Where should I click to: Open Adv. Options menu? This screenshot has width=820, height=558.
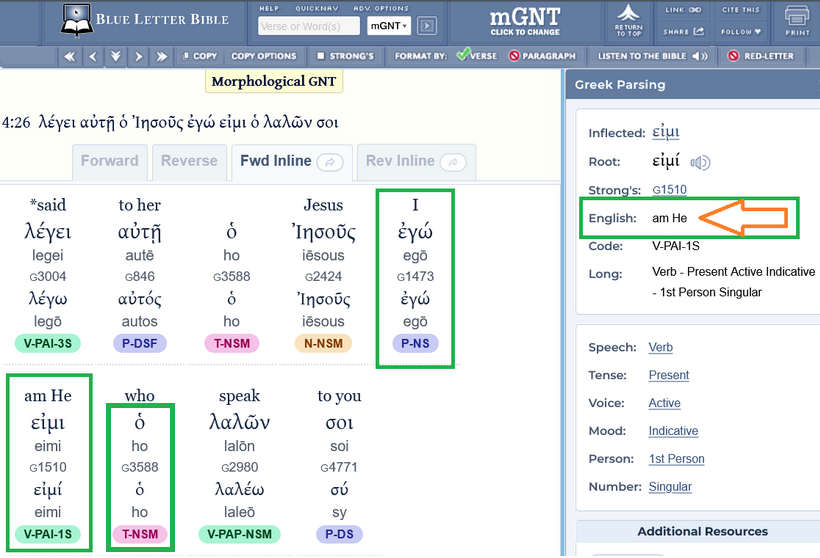381,8
